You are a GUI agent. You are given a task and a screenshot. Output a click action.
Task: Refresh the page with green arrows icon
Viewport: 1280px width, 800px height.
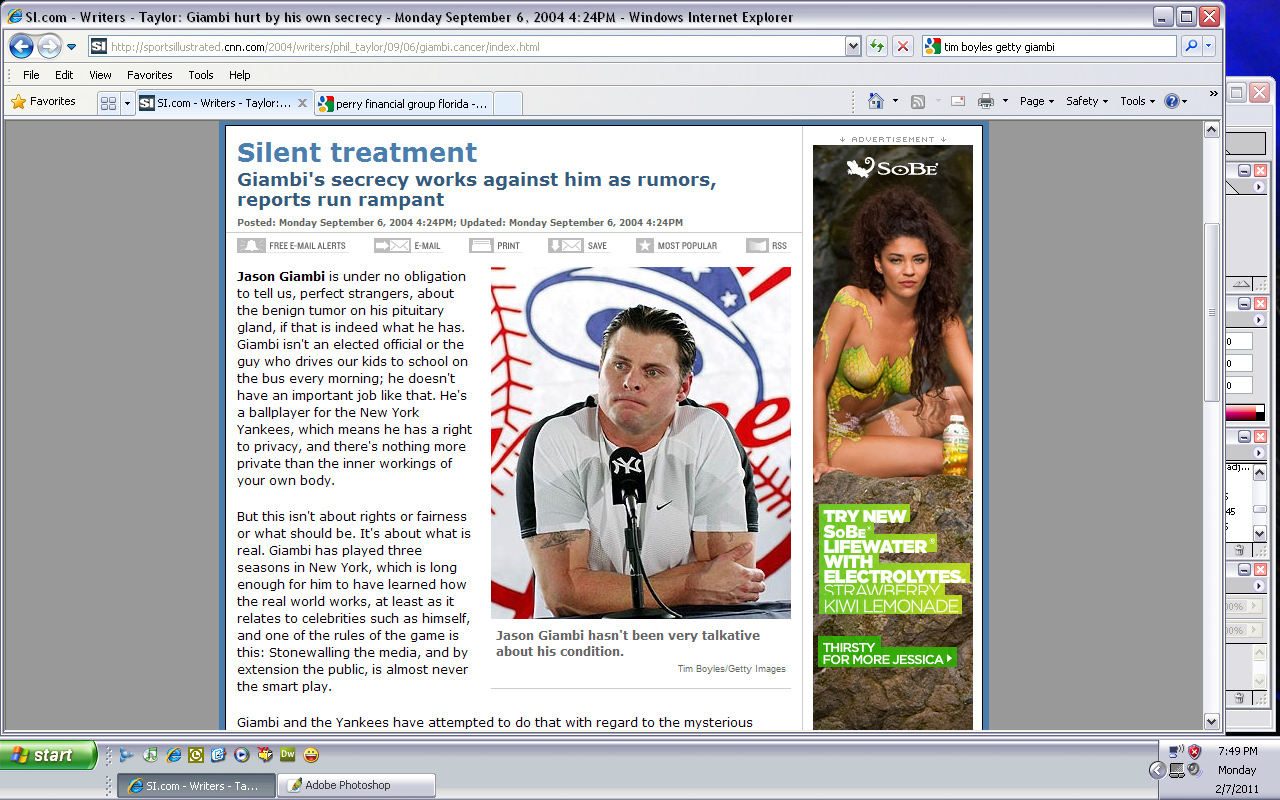pyautogui.click(x=877, y=46)
